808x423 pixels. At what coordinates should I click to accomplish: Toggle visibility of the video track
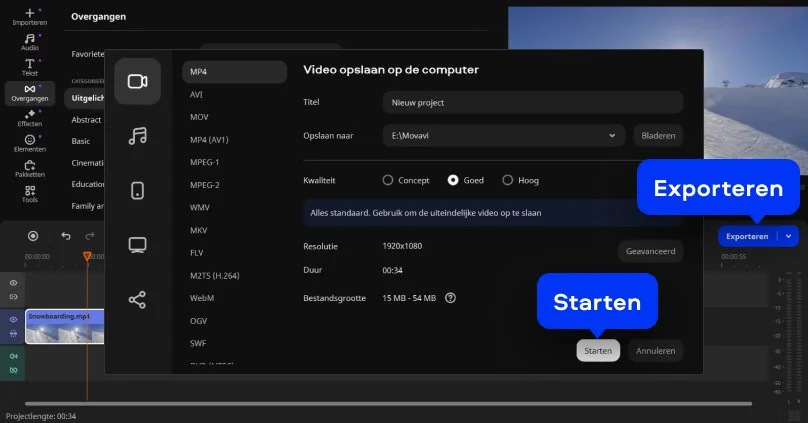pos(13,319)
